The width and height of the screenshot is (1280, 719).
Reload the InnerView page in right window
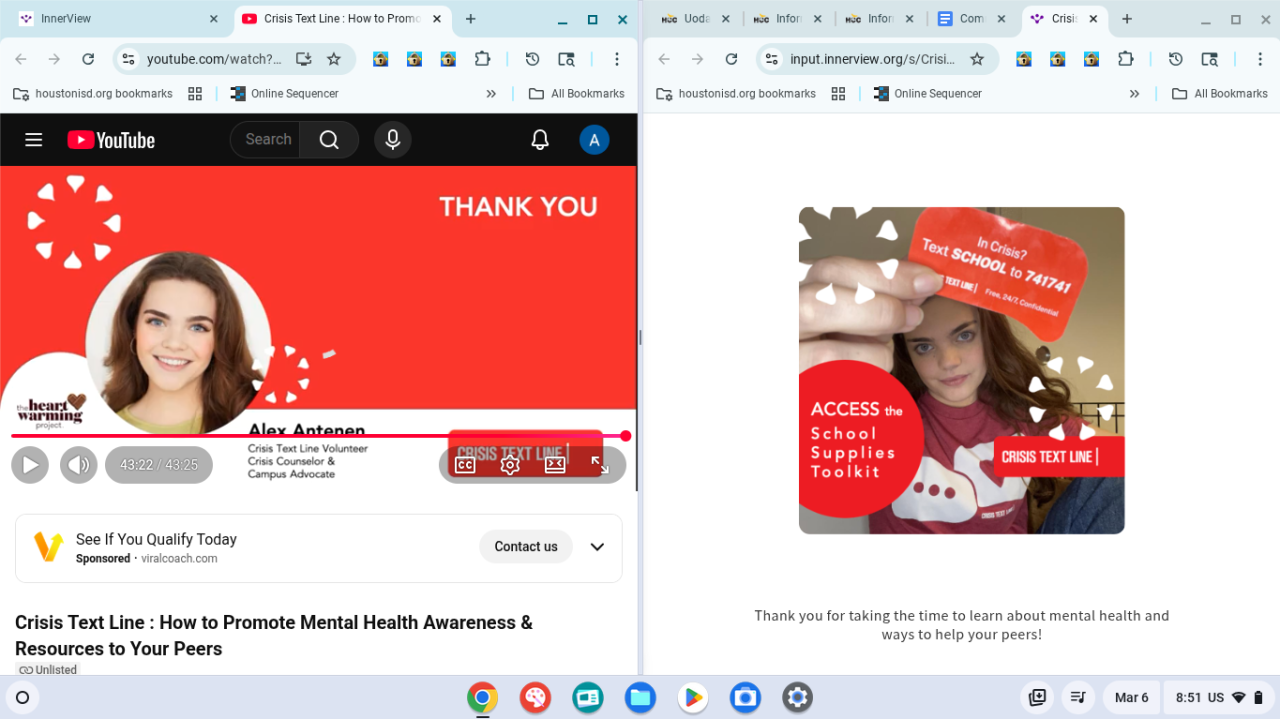(731, 59)
